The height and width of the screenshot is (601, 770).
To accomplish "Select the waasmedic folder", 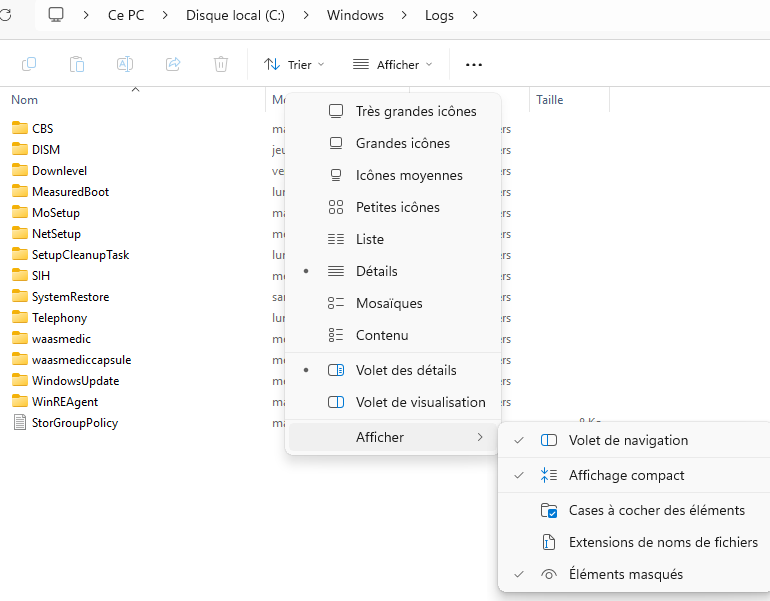I will point(51,339).
